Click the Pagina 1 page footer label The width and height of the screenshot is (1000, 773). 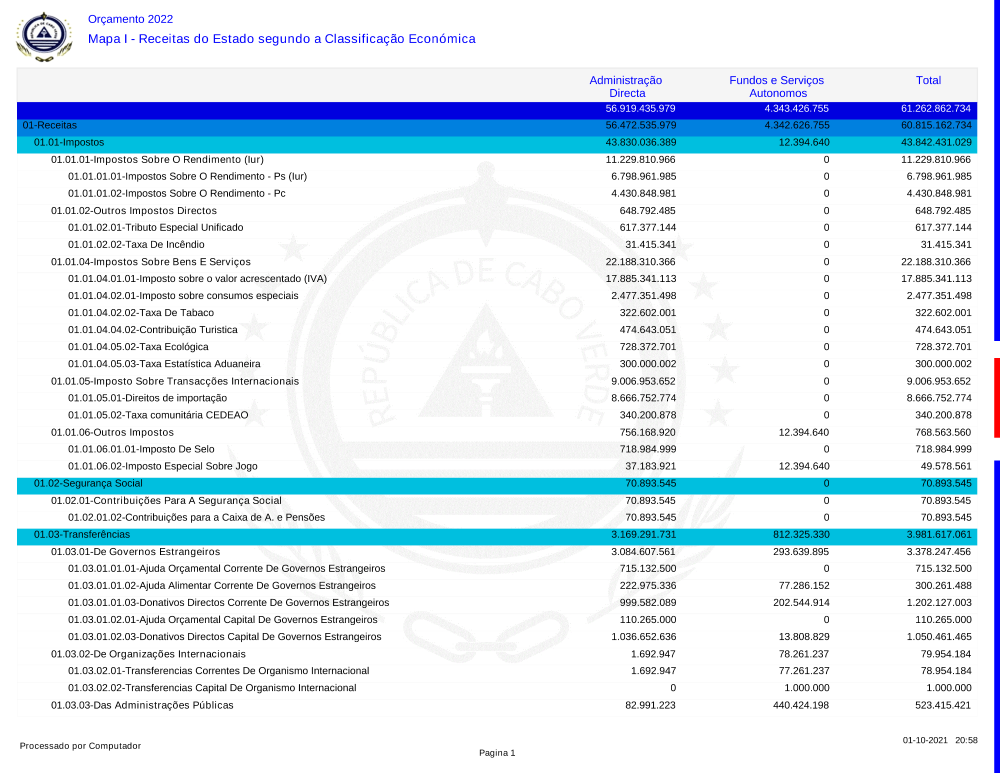click(497, 753)
